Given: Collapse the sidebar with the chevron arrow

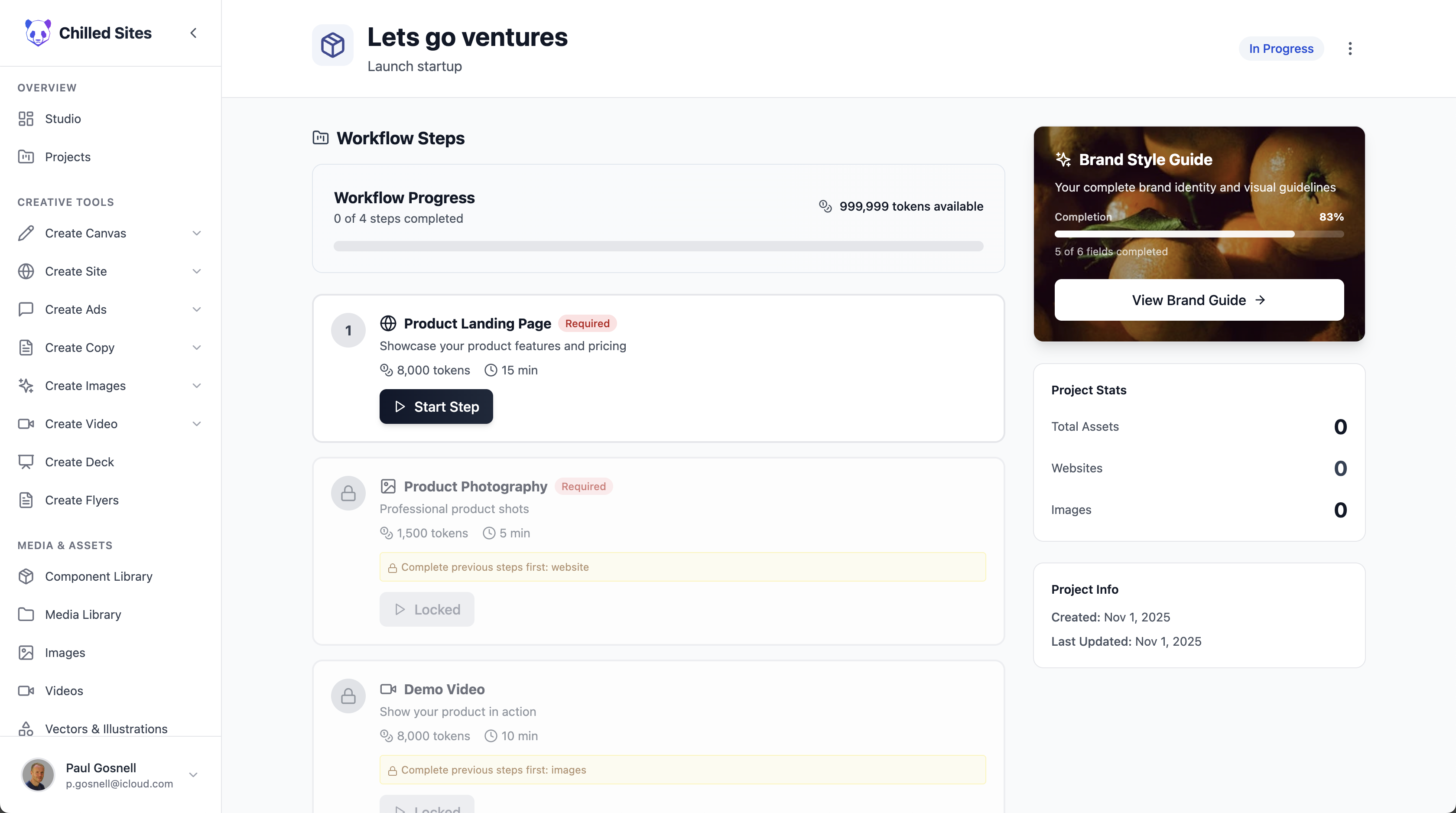Looking at the screenshot, I should pyautogui.click(x=193, y=33).
